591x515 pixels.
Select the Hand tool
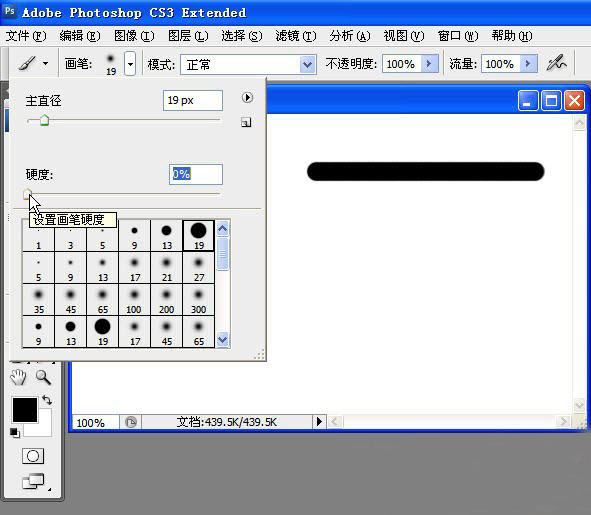[18, 377]
